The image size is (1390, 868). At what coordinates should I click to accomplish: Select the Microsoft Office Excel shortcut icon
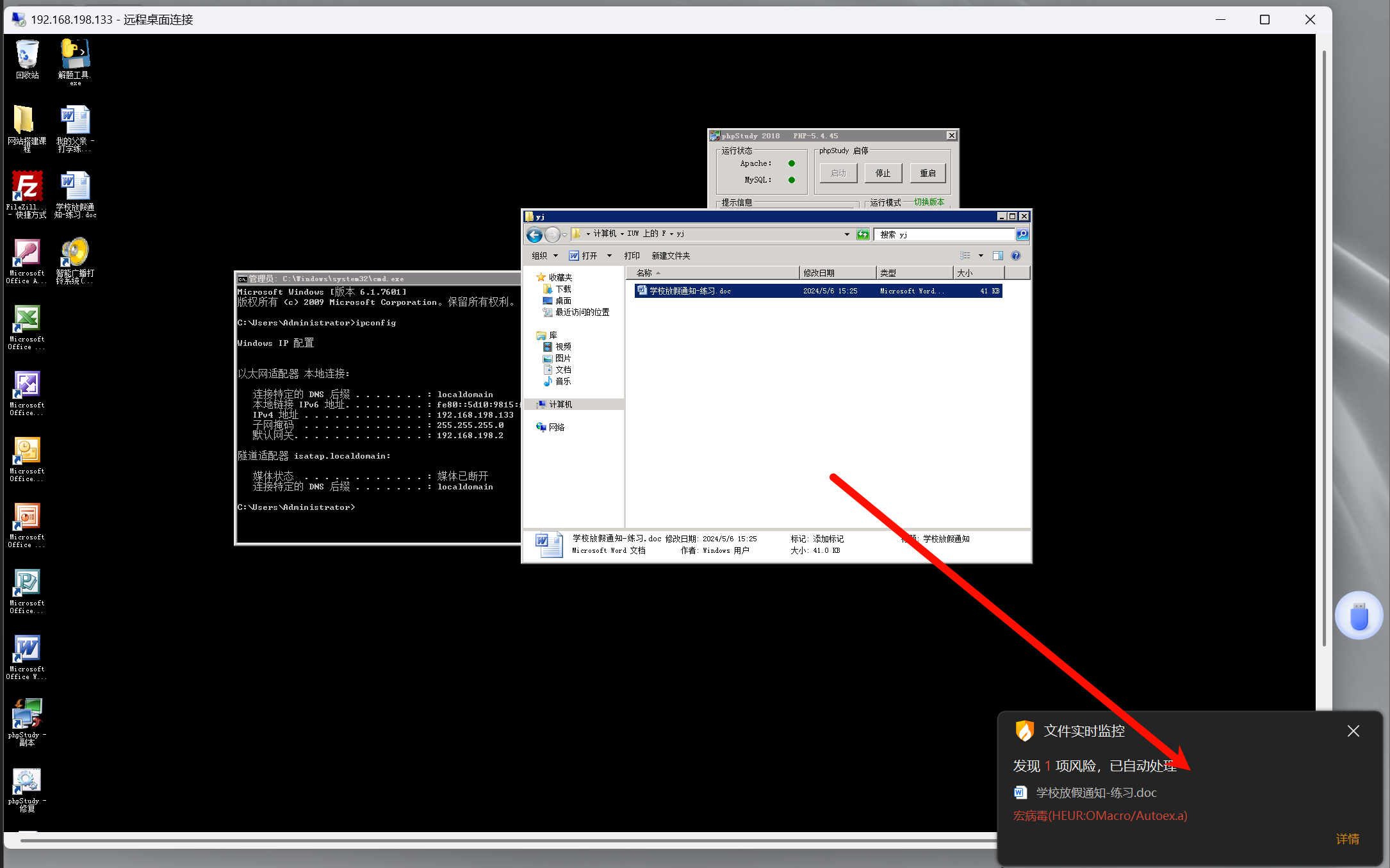[26, 327]
